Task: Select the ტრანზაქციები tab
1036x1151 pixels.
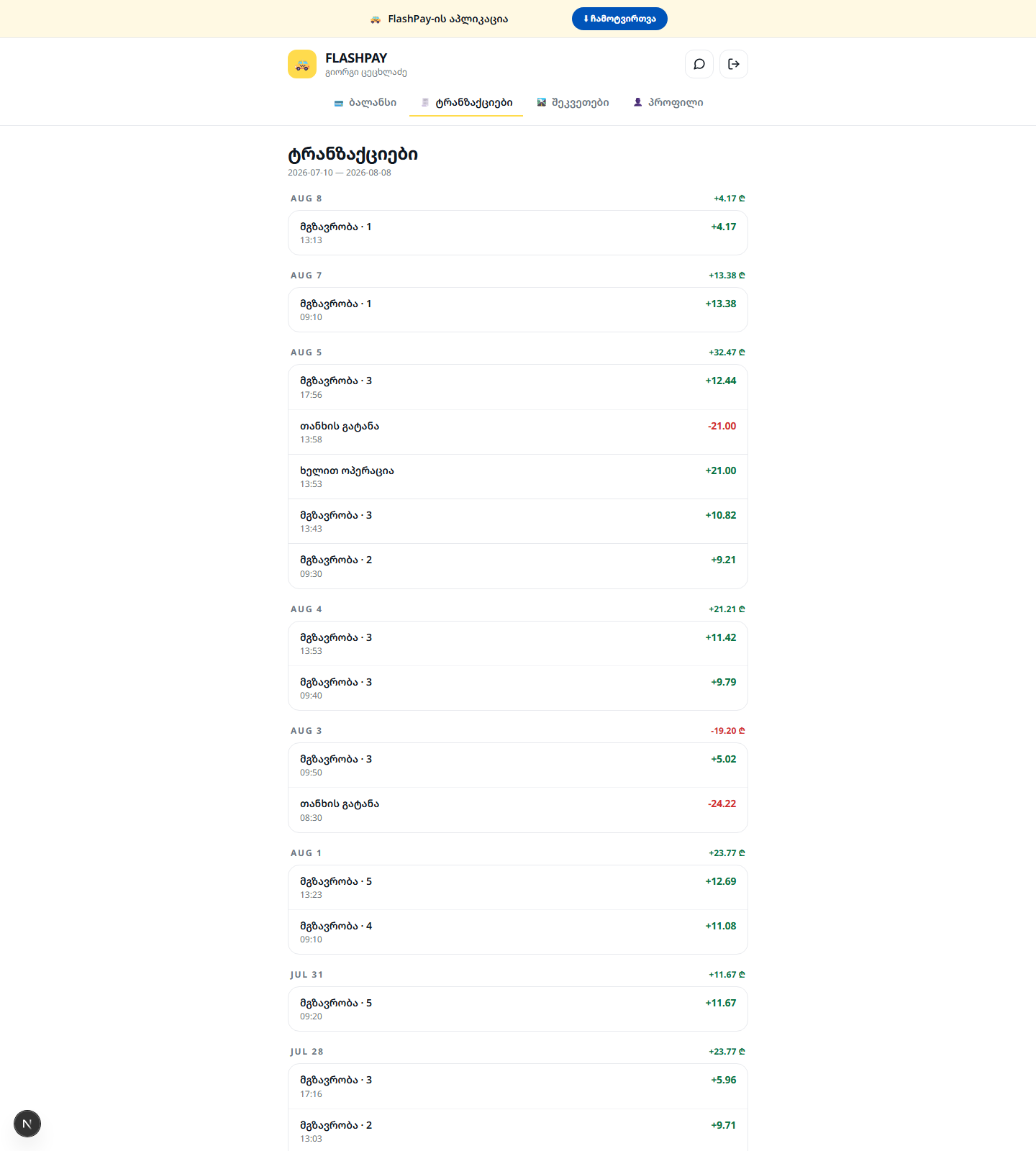Action: (466, 102)
